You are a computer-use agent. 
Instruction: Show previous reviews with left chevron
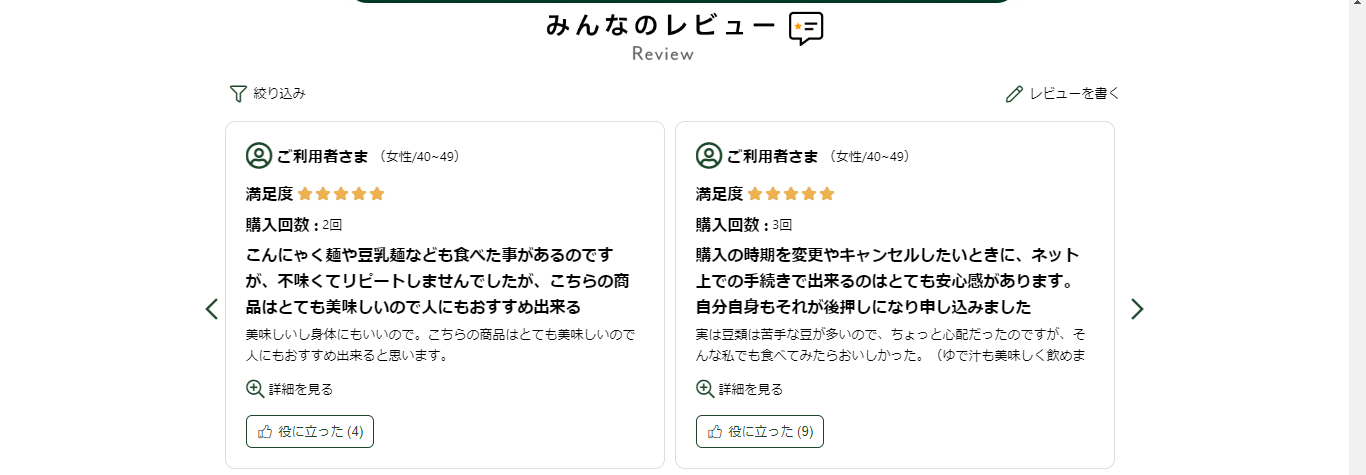click(x=211, y=309)
